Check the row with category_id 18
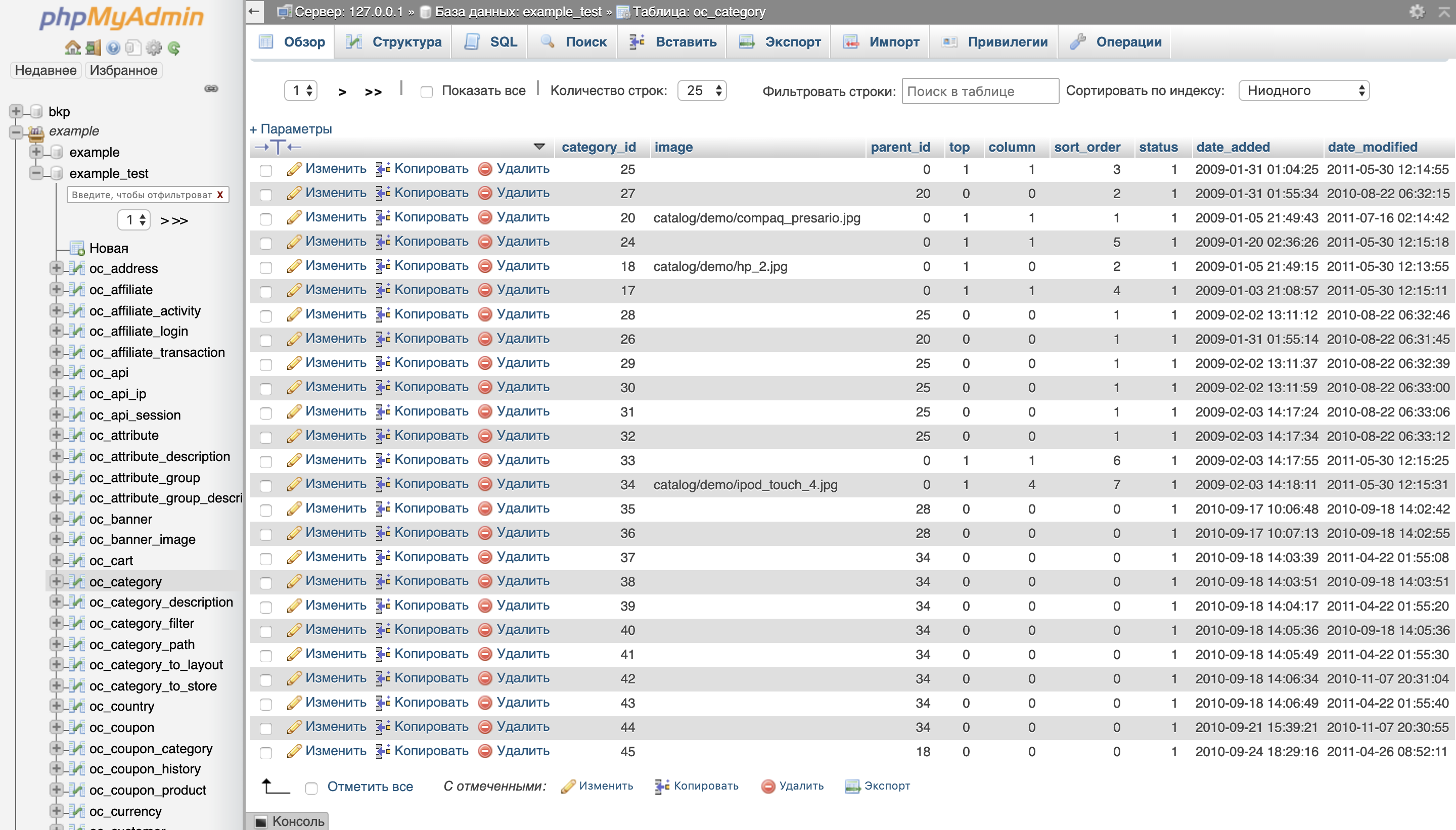 click(265, 267)
